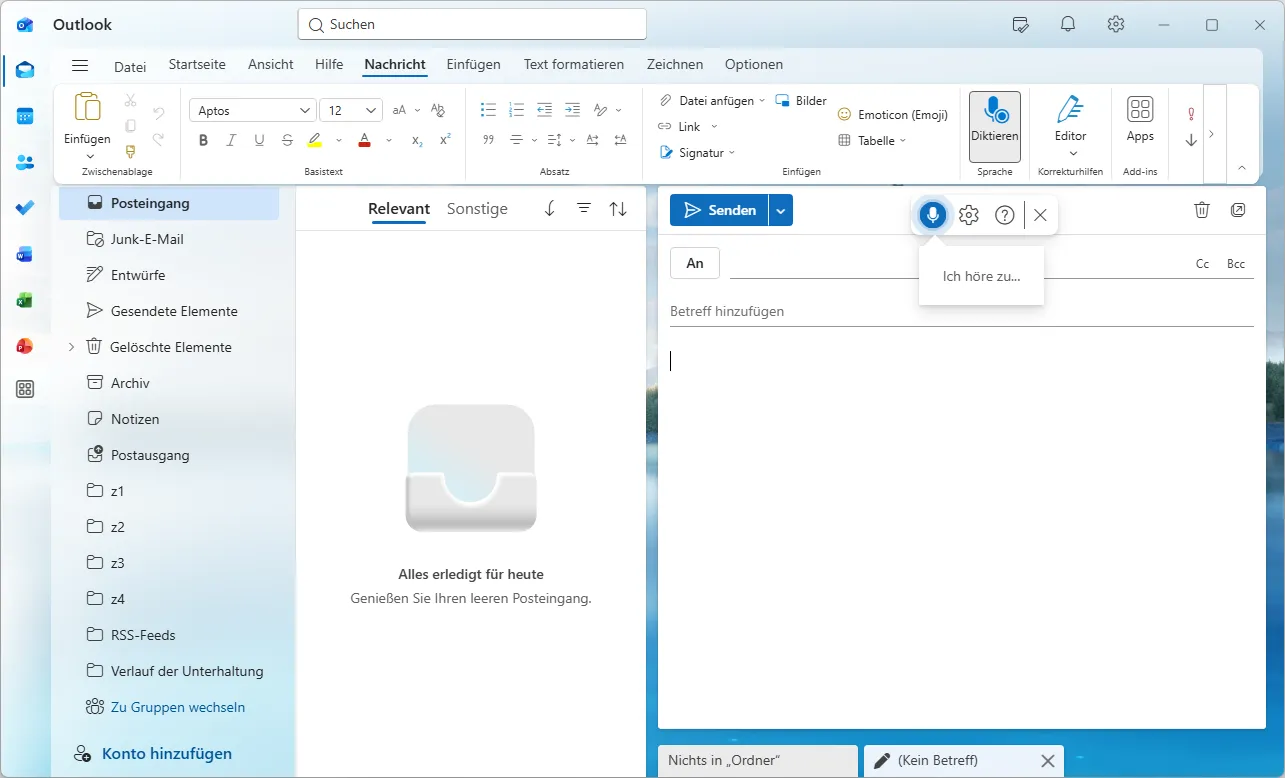Open the Einfügen ribbon tab
This screenshot has height=778, width=1285.
point(474,64)
